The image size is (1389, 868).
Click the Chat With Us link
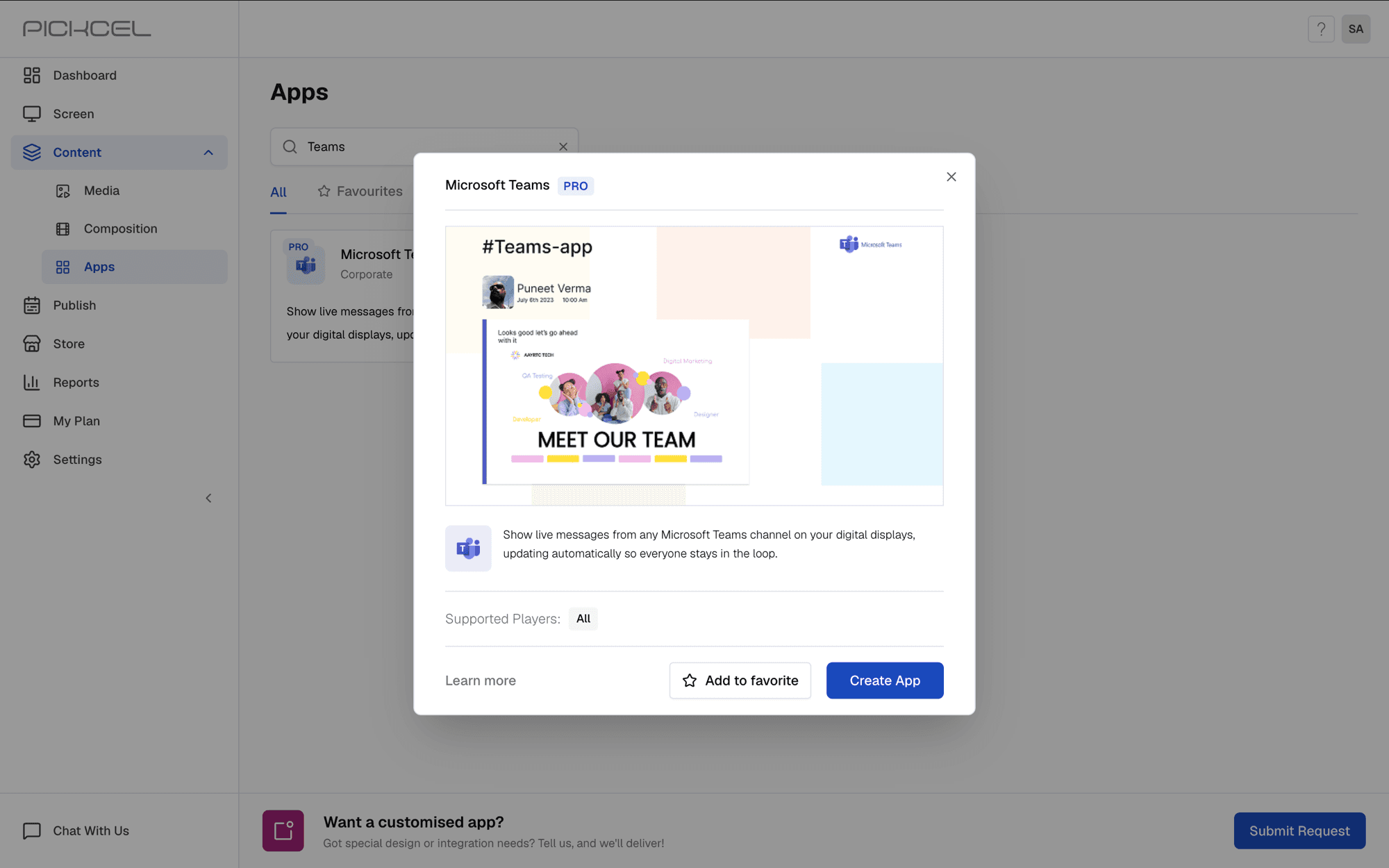pos(91,831)
